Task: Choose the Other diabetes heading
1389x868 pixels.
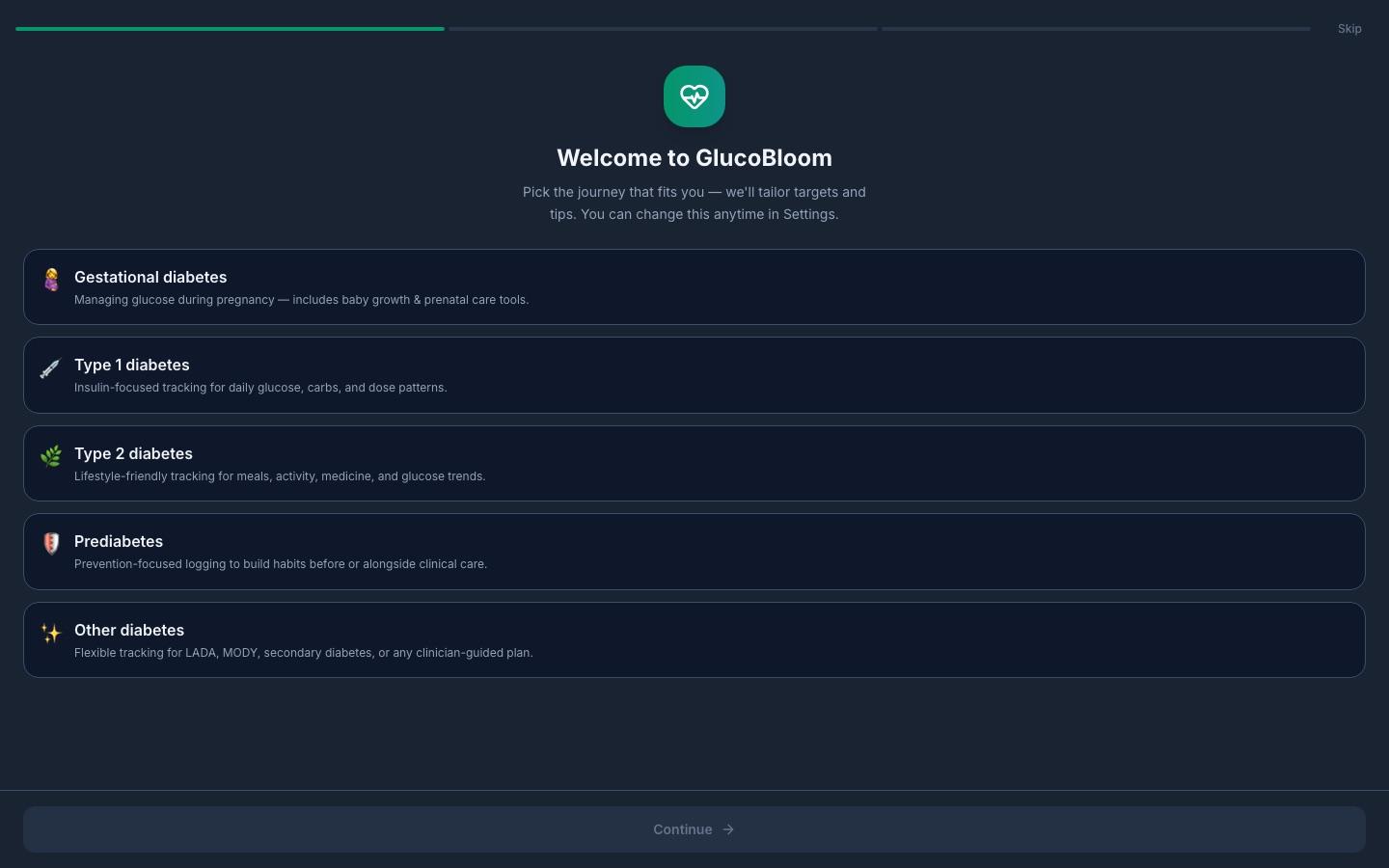Action: pos(129,630)
